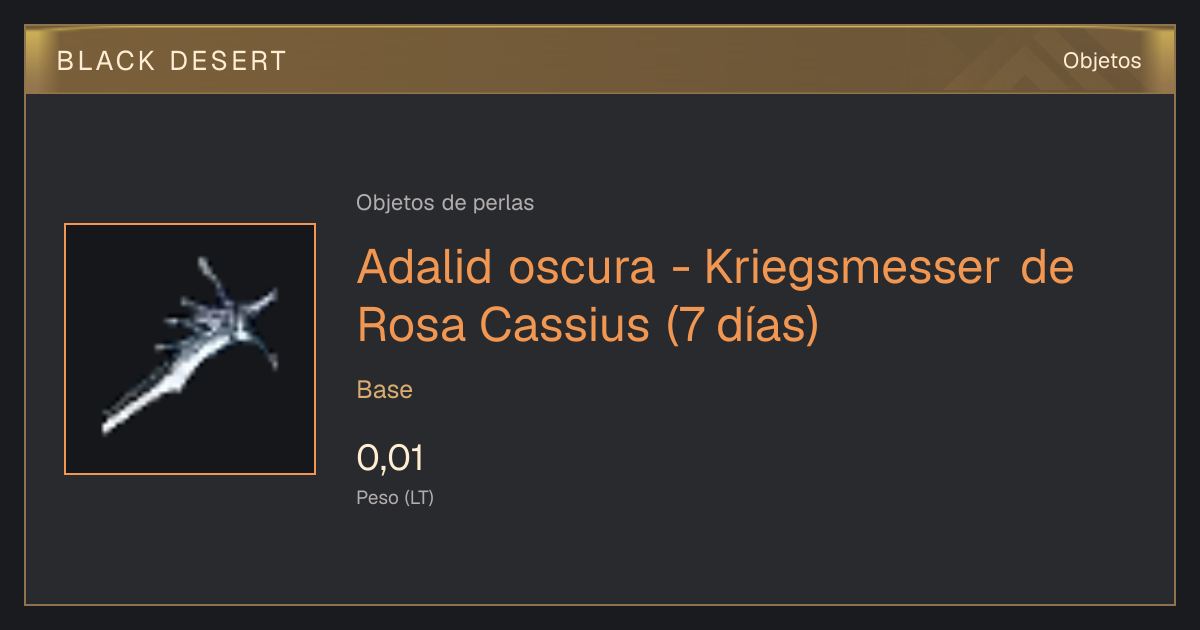Click the blade tip of the weapon icon
Viewport: 1200px width, 630px height.
(112, 424)
